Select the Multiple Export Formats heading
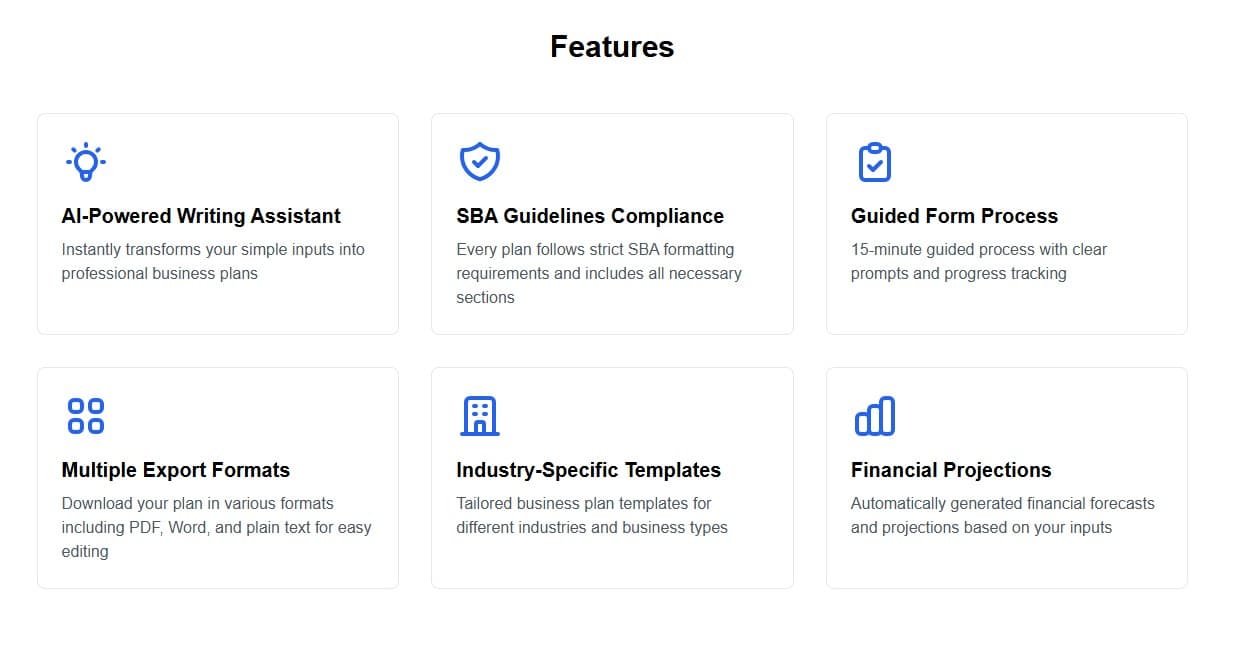This screenshot has width=1260, height=670. point(176,470)
